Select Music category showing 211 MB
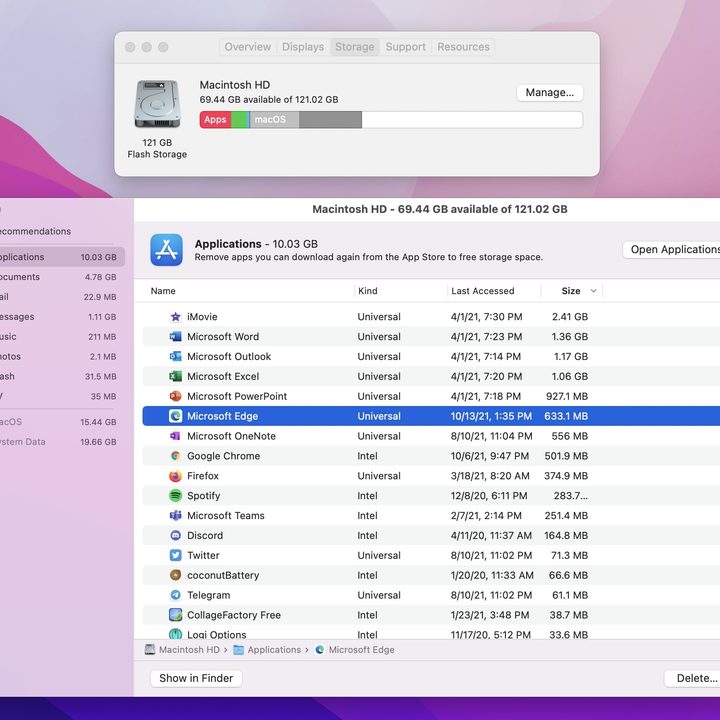The height and width of the screenshot is (720, 720). coord(62,337)
